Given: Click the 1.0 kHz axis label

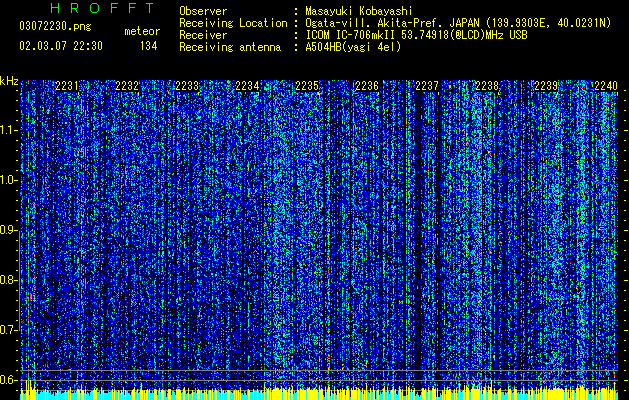Looking at the screenshot, I should pos(9,180).
